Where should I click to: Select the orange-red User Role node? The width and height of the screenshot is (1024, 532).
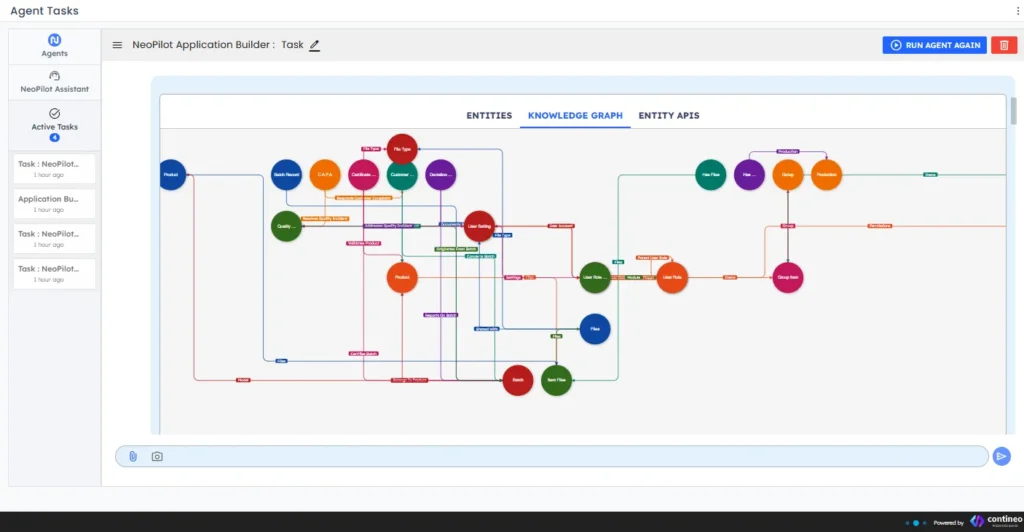672,277
